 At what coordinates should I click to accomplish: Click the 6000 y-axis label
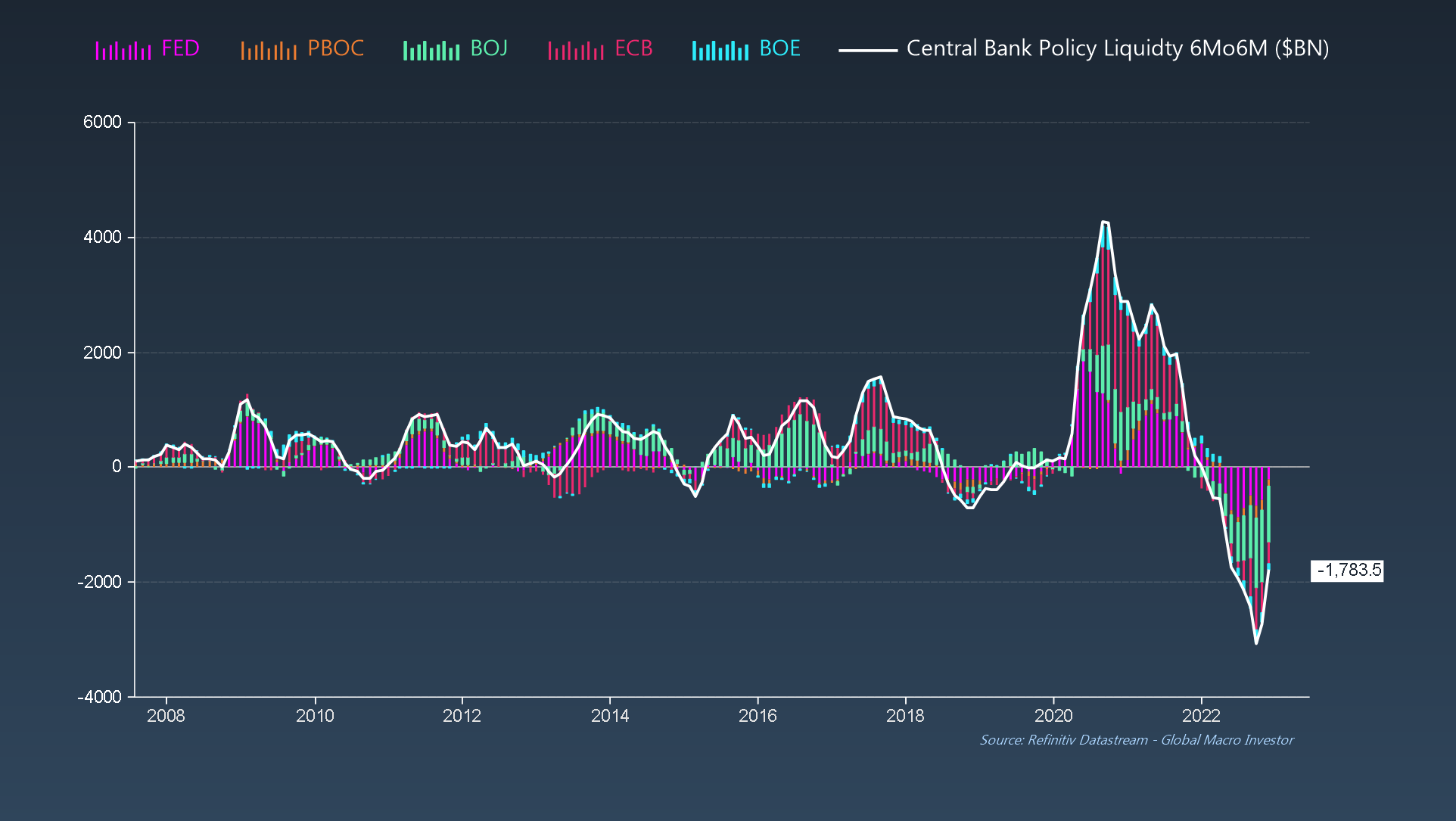coord(102,123)
